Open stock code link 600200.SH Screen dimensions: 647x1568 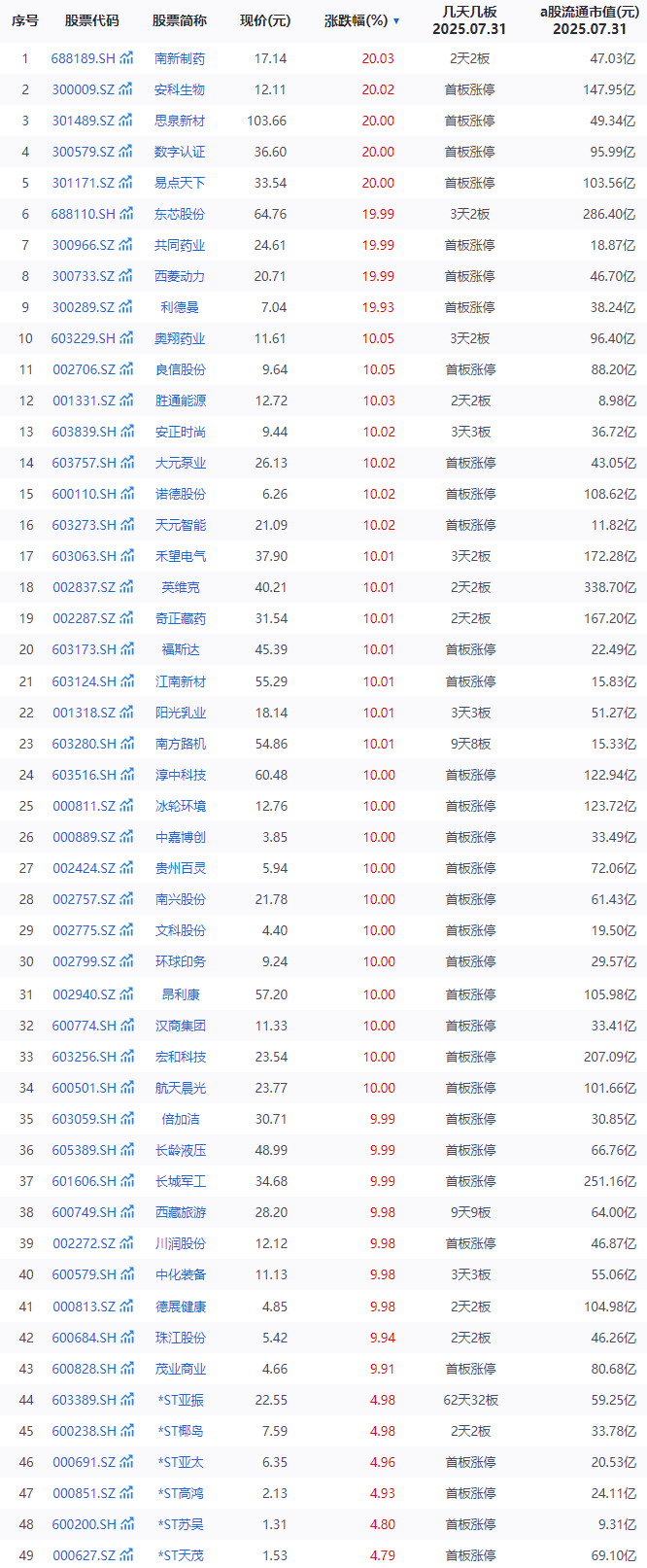[84, 1524]
